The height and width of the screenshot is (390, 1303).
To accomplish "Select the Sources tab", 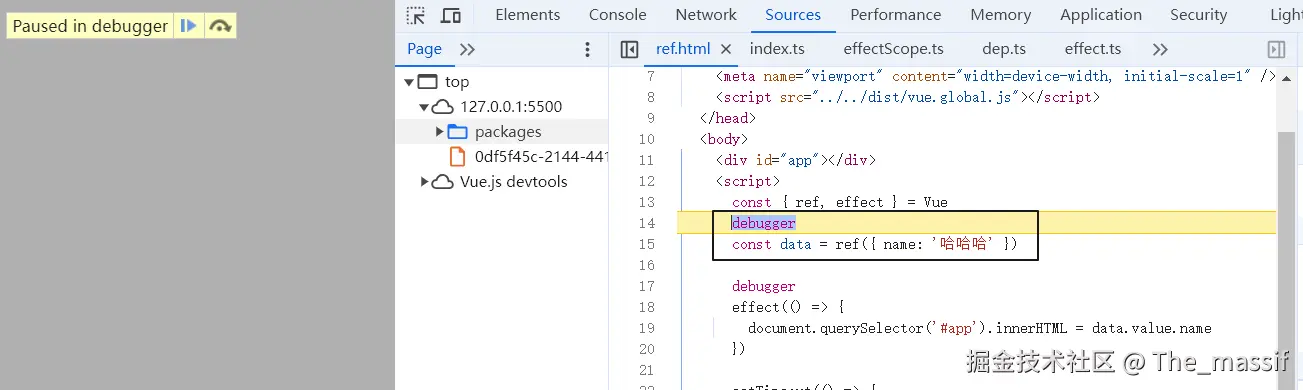I will [x=793, y=15].
